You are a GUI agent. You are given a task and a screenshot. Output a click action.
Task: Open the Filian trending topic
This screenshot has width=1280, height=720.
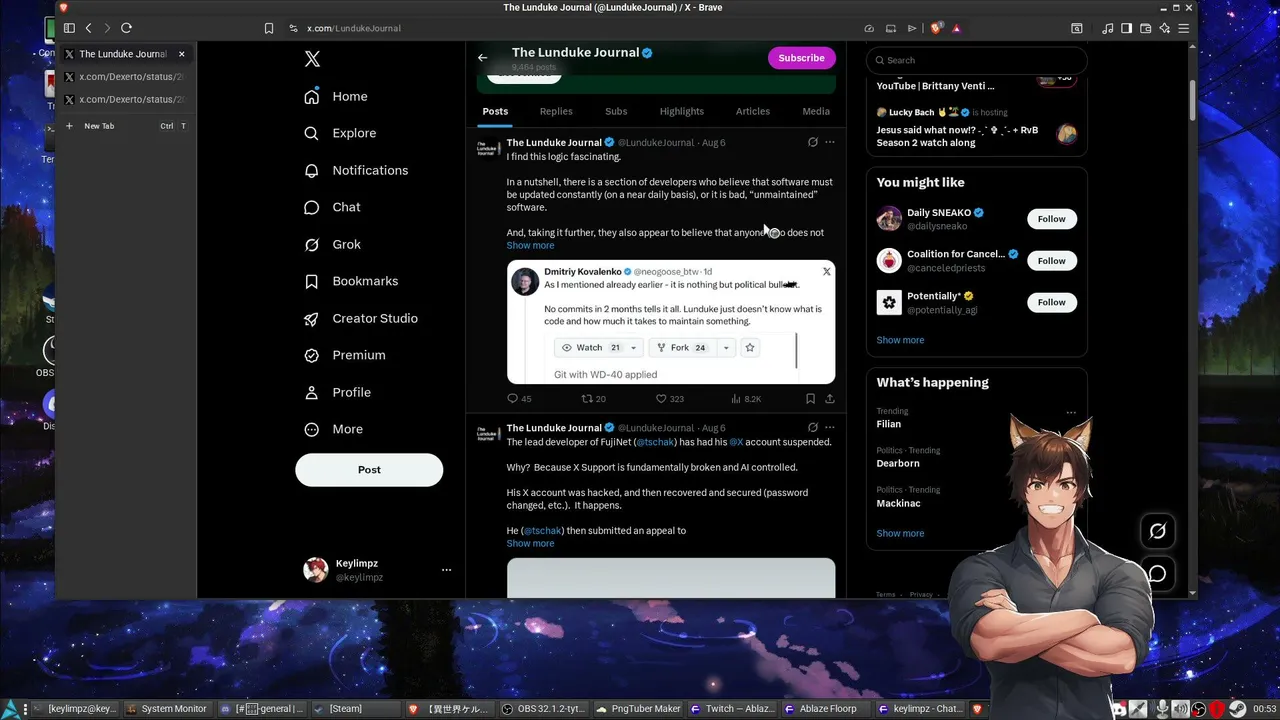coord(888,424)
